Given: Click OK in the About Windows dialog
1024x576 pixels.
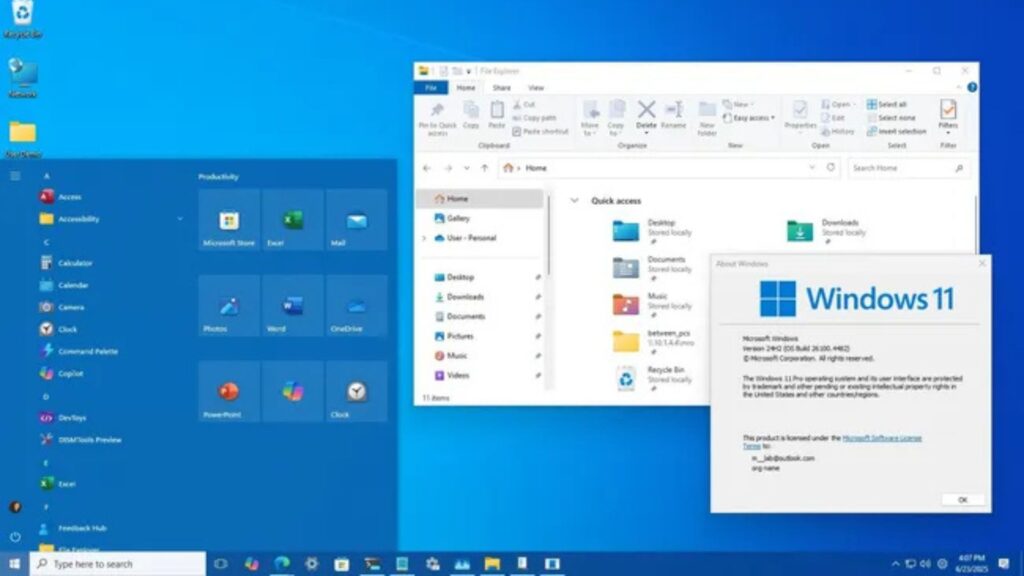Looking at the screenshot, I should pos(962,499).
